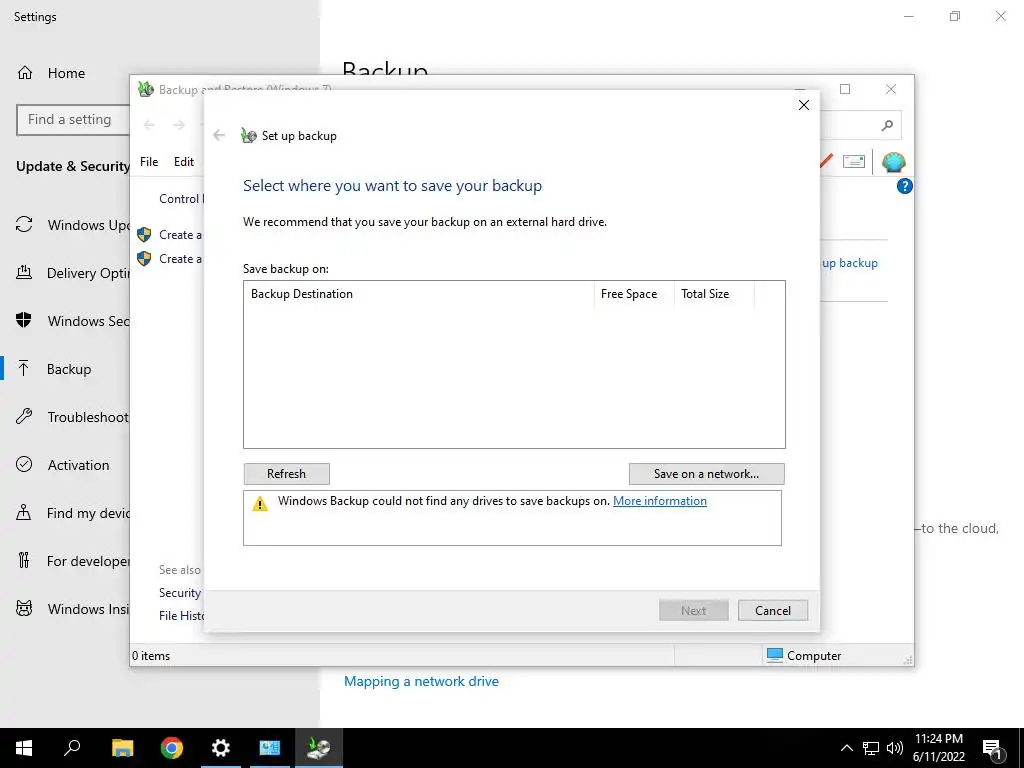
Task: Click the second Create a shield item
Action: click(x=170, y=259)
